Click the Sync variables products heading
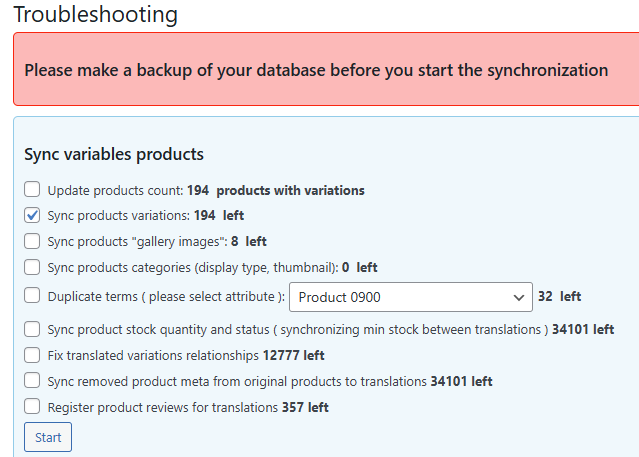Screen dimensions: 639x457 [114, 155]
